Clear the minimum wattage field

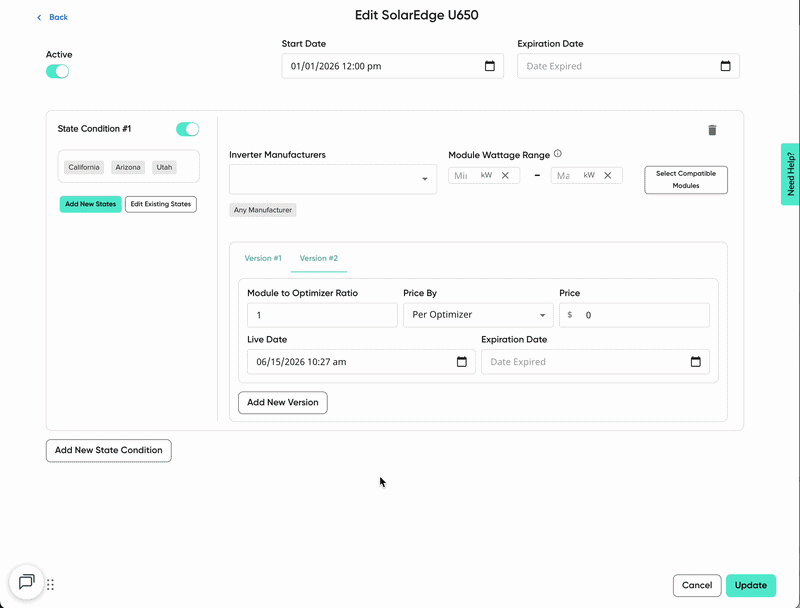[x=505, y=175]
